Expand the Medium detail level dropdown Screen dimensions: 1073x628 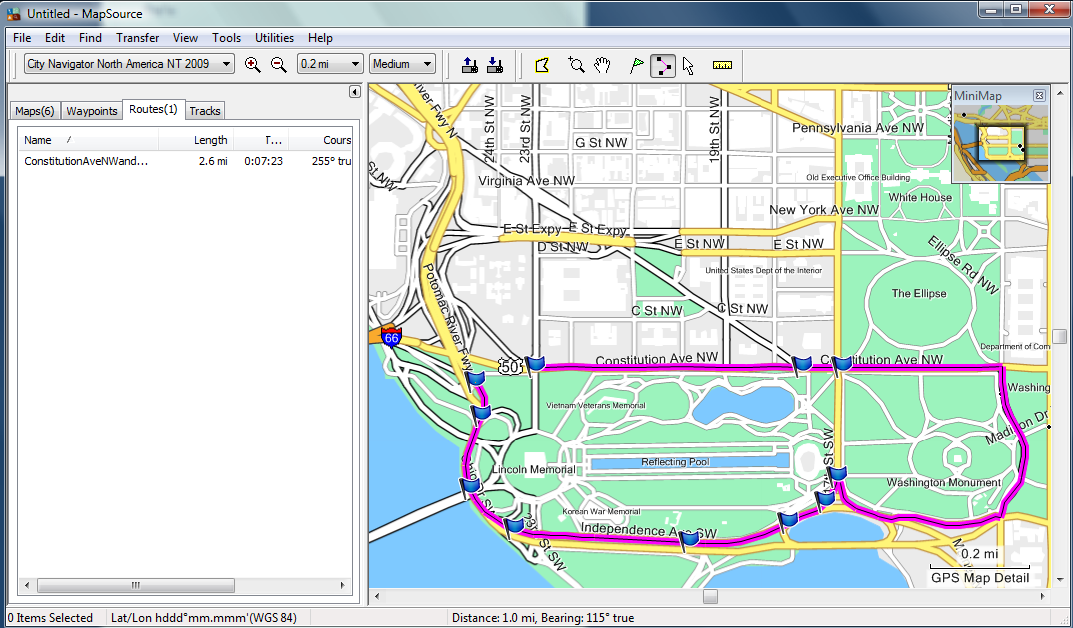402,64
